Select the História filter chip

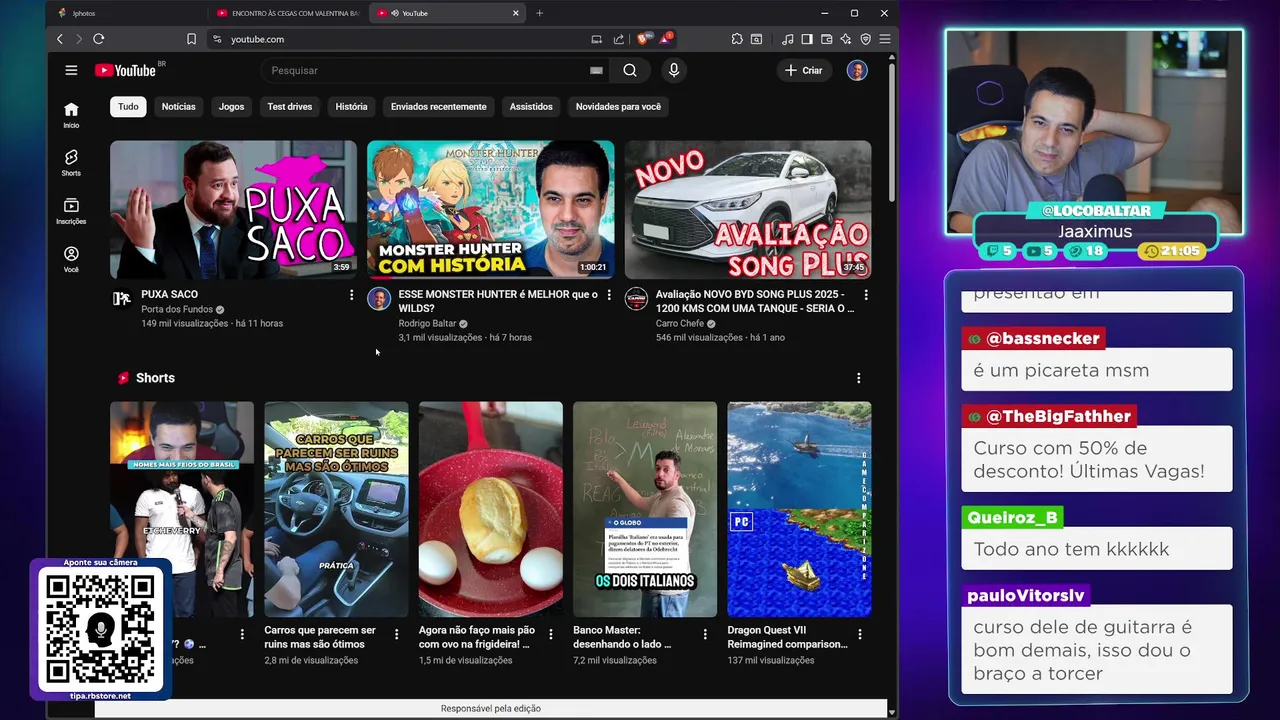point(351,106)
